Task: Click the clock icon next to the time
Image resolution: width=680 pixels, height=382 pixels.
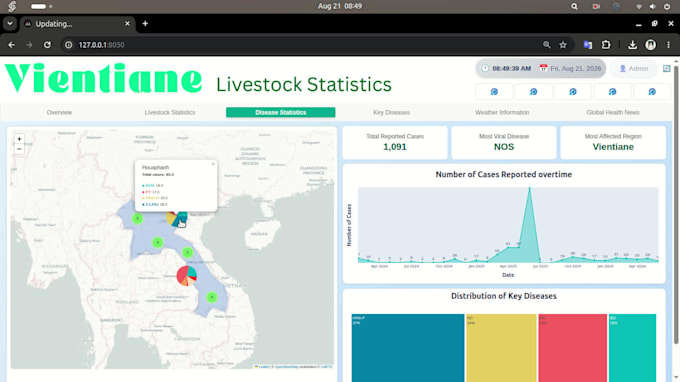Action: tap(485, 69)
